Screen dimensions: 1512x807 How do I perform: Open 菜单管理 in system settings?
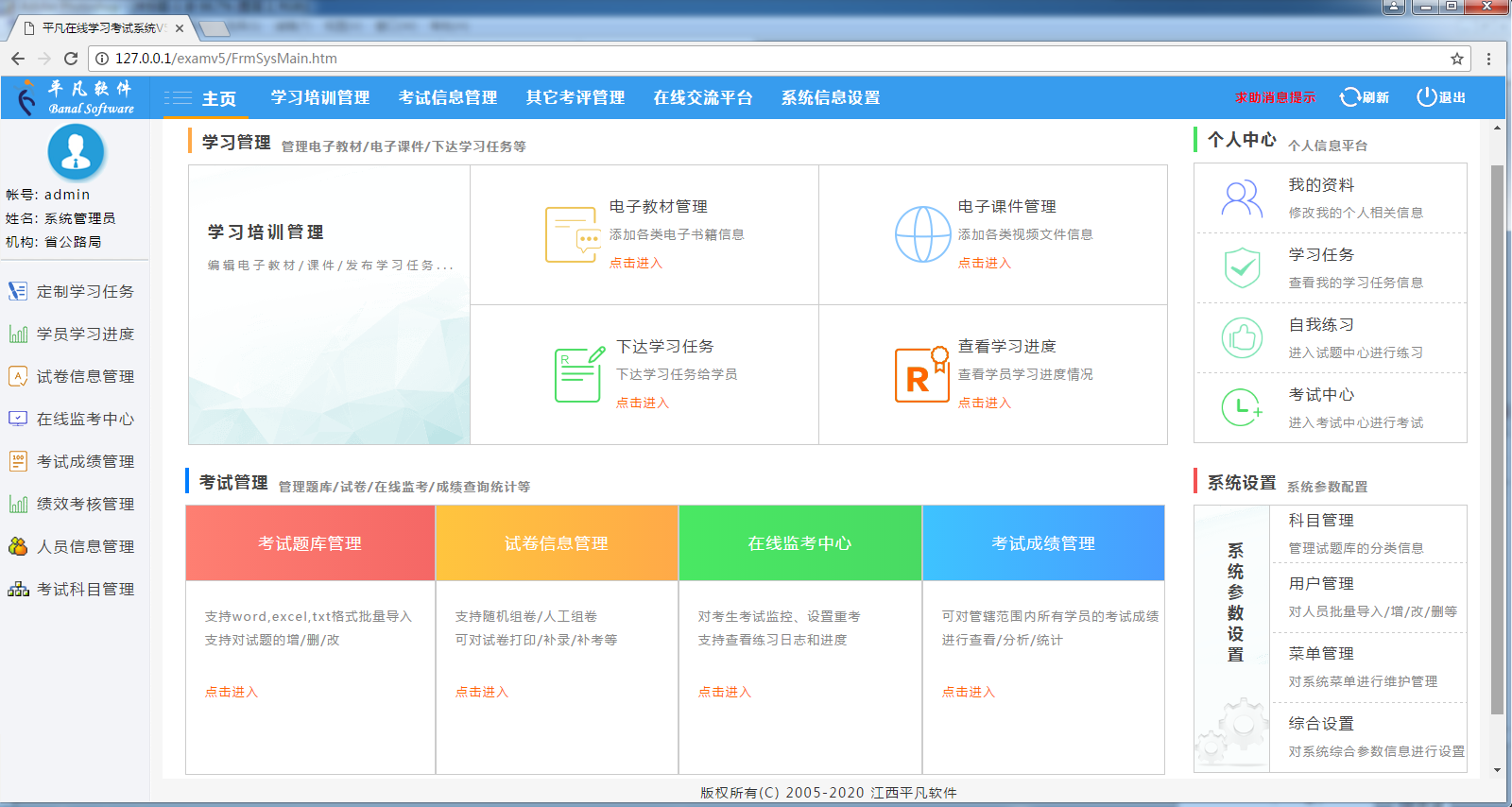tap(1321, 654)
